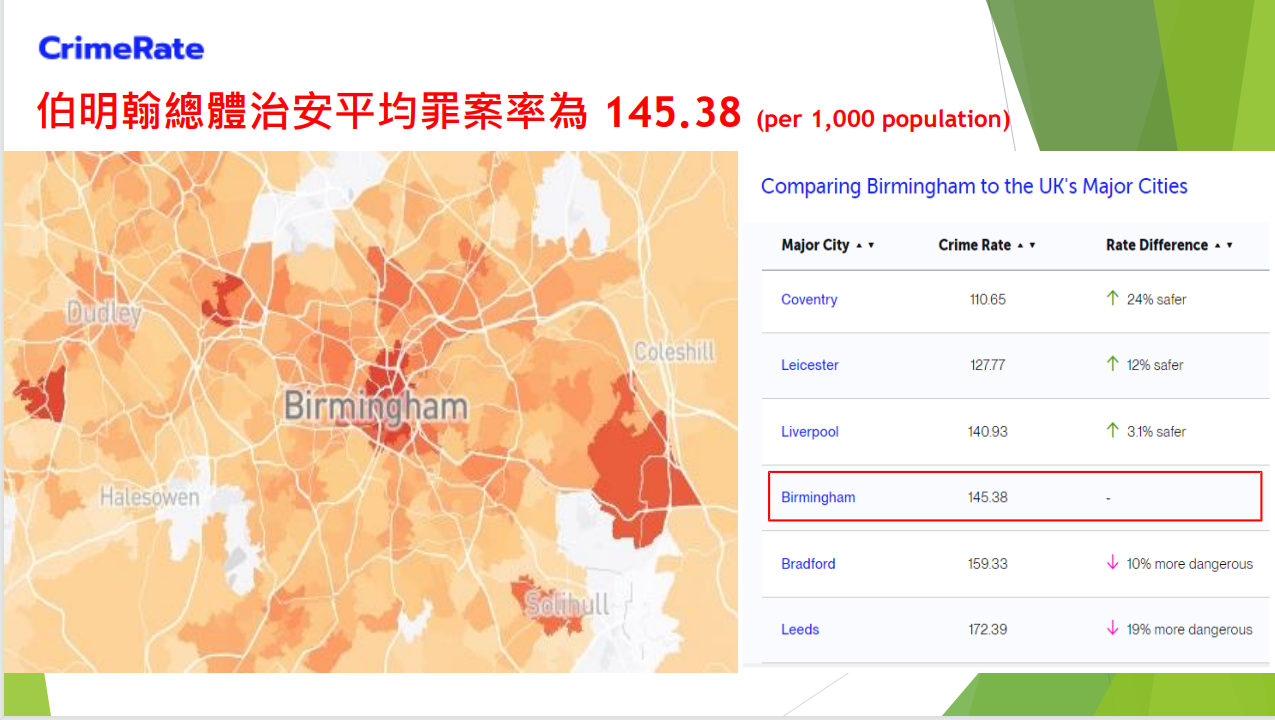Click pink down arrow beside 19% more dangerous

(x=1112, y=628)
